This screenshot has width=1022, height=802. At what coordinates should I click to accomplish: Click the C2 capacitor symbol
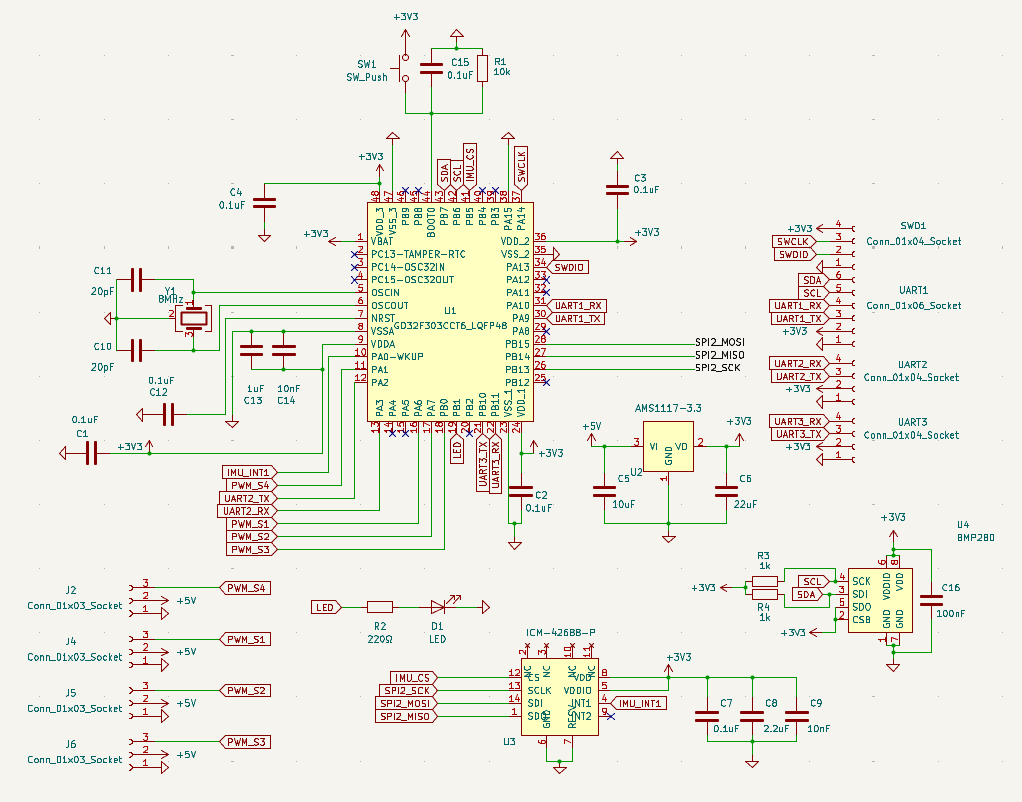pos(520,491)
